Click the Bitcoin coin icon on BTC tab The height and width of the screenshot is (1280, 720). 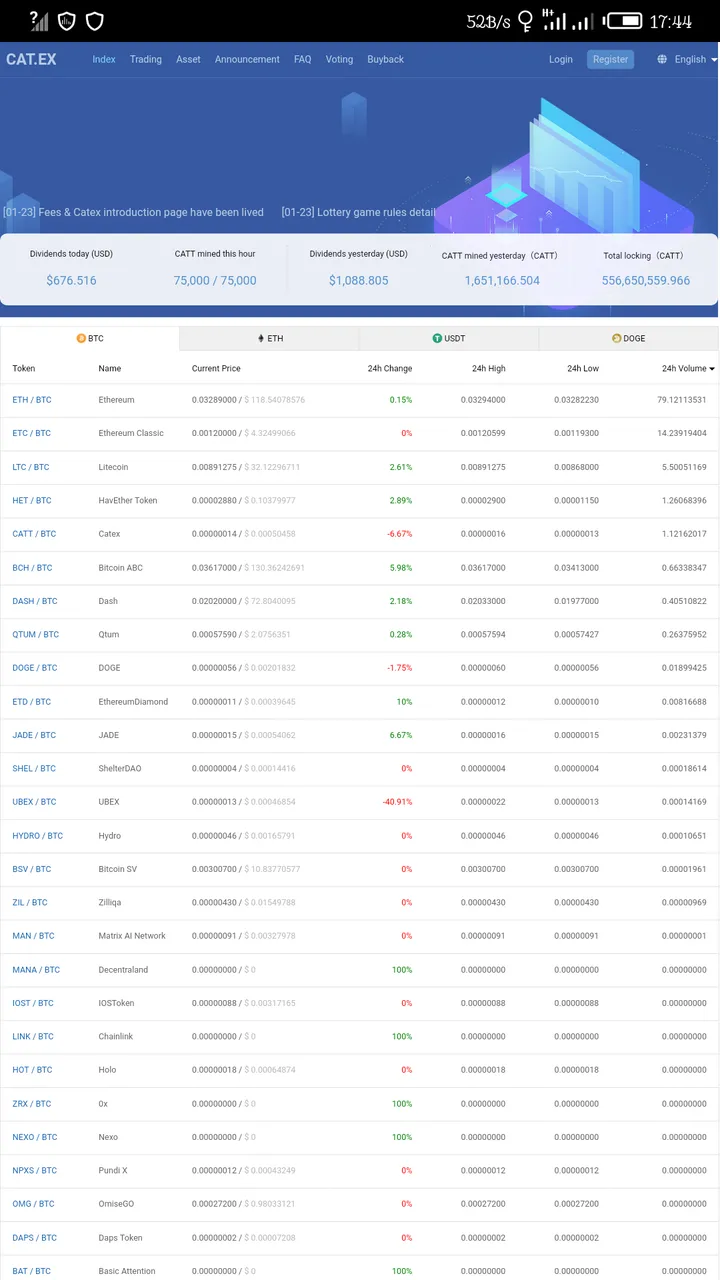81,338
